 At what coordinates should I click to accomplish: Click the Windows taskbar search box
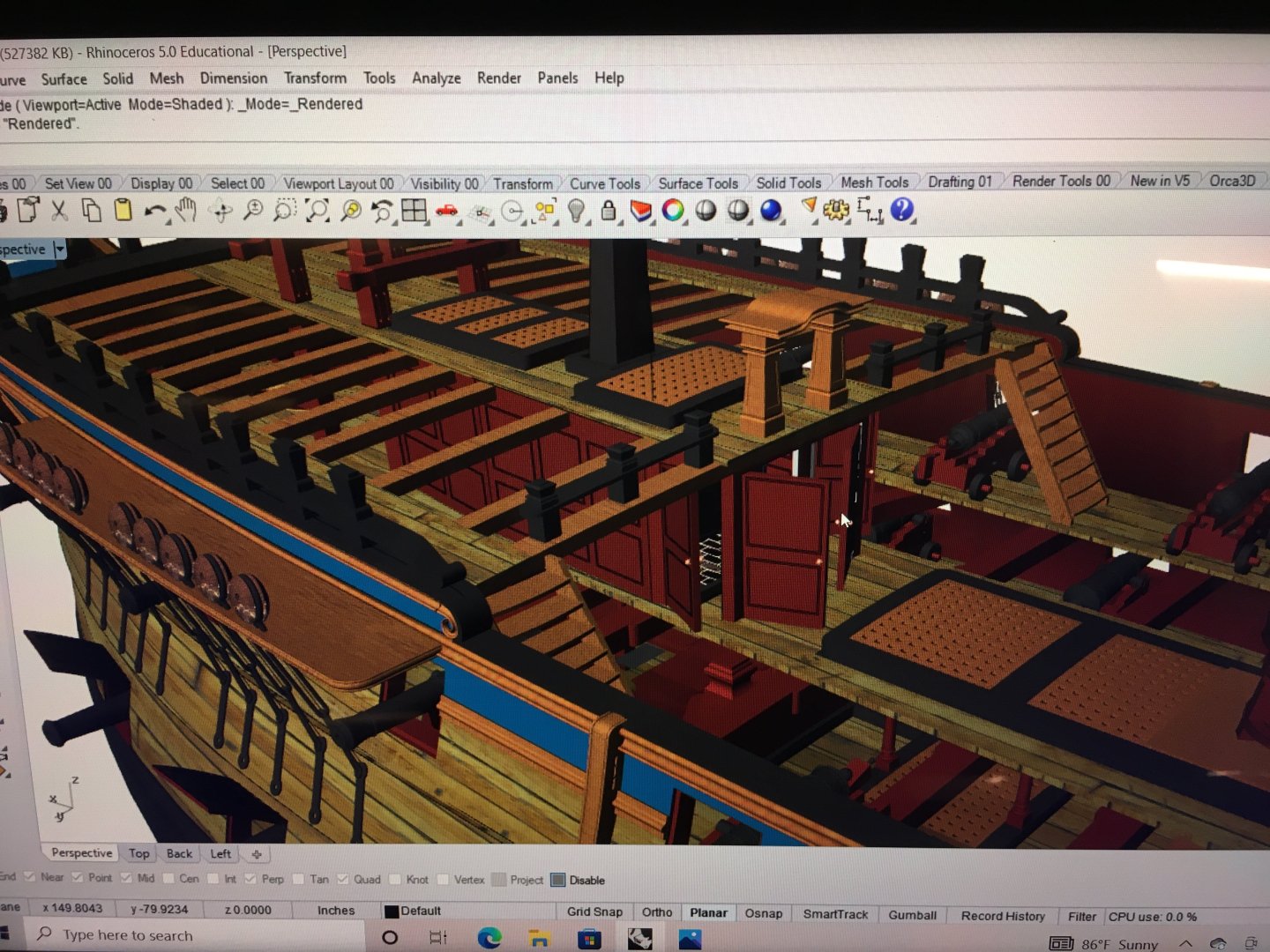(x=195, y=935)
